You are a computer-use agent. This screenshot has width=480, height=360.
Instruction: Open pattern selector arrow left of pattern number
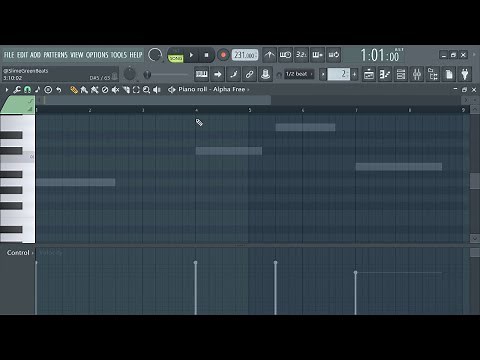point(323,74)
